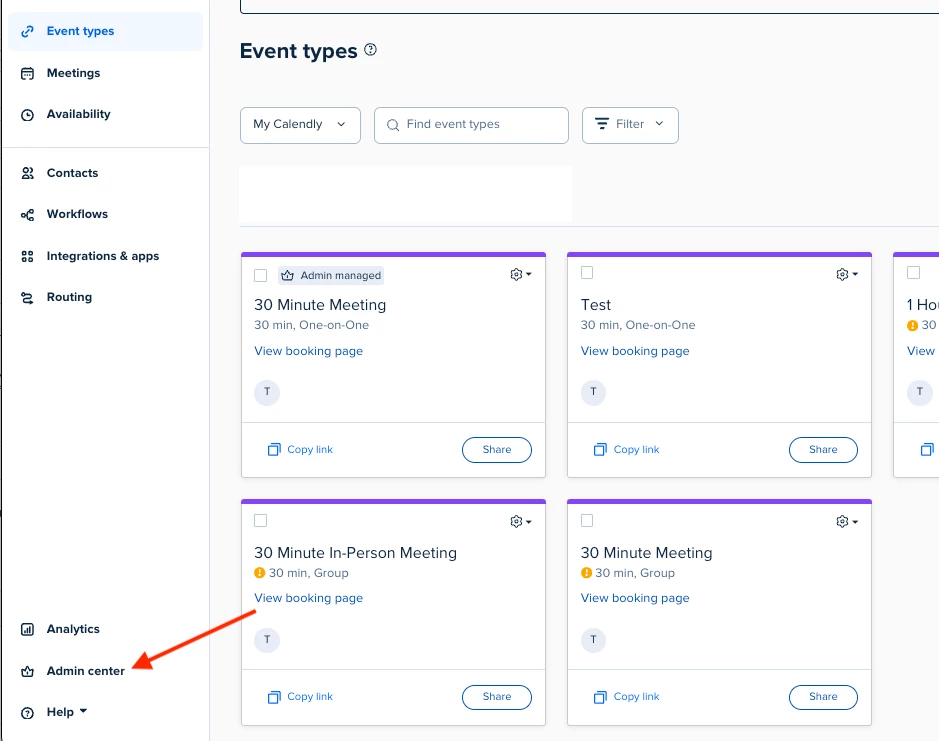View booking page for Group 30 Minute Meeting
The image size is (939, 741).
(x=635, y=598)
